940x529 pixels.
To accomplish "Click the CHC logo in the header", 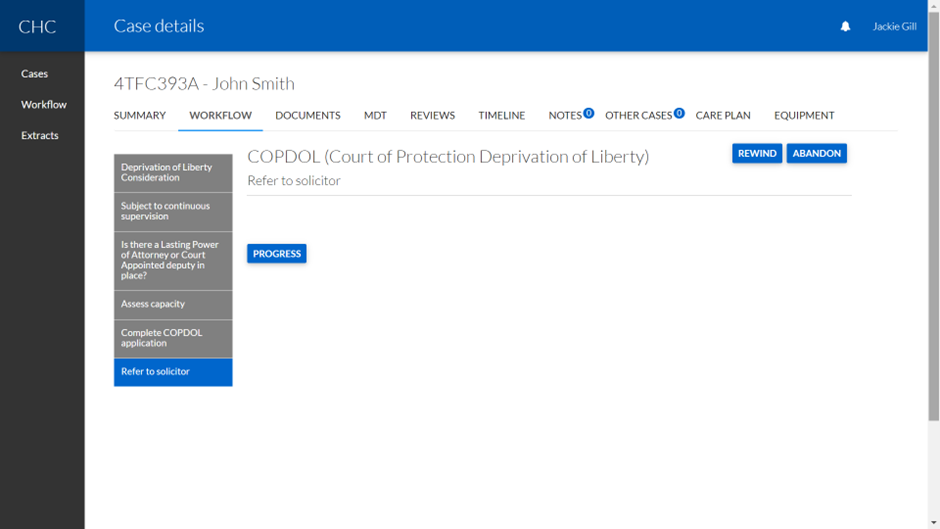I will pyautogui.click(x=37, y=26).
